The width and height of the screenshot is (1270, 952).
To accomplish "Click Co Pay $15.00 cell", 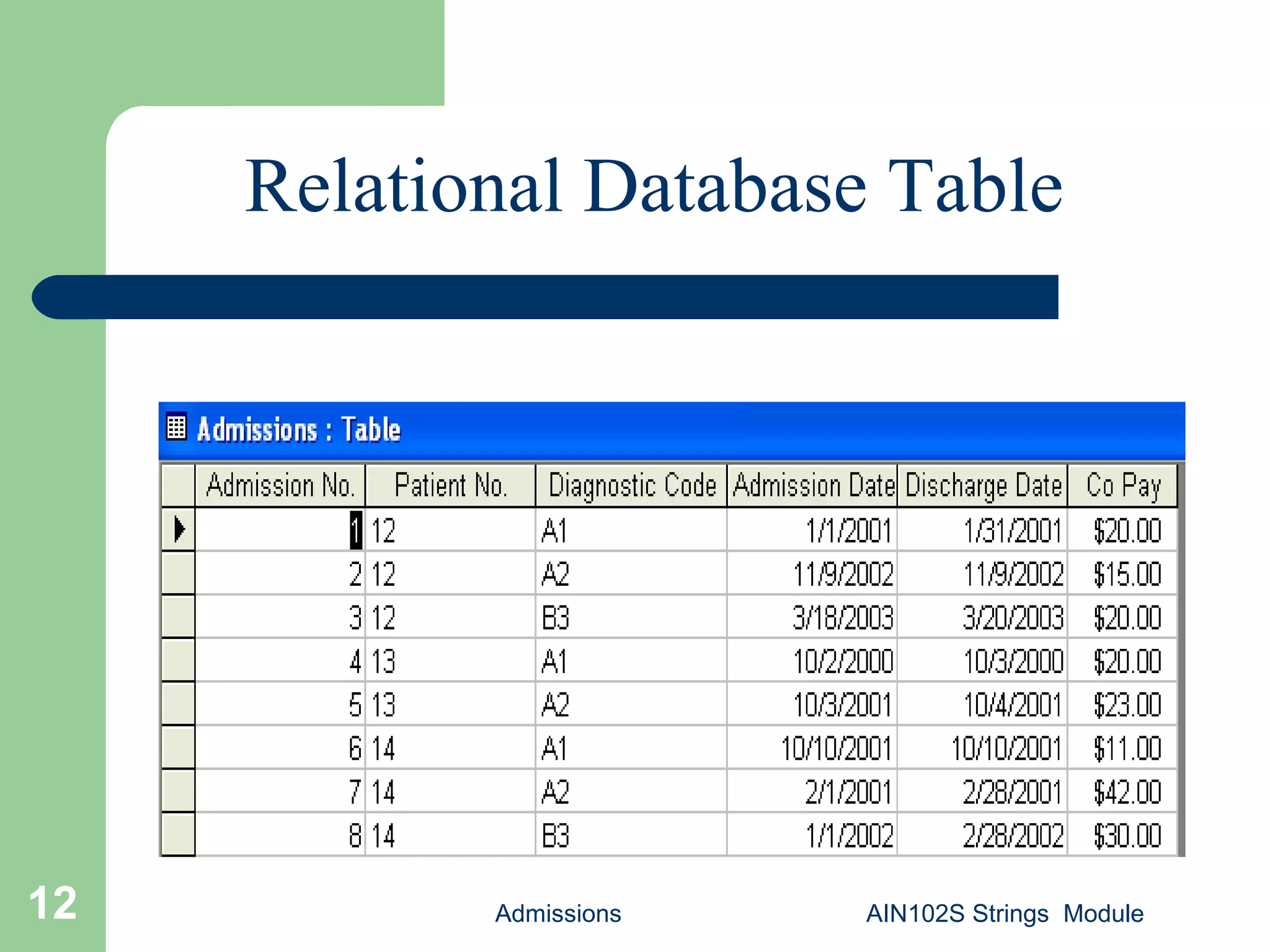I will pos(1123,573).
